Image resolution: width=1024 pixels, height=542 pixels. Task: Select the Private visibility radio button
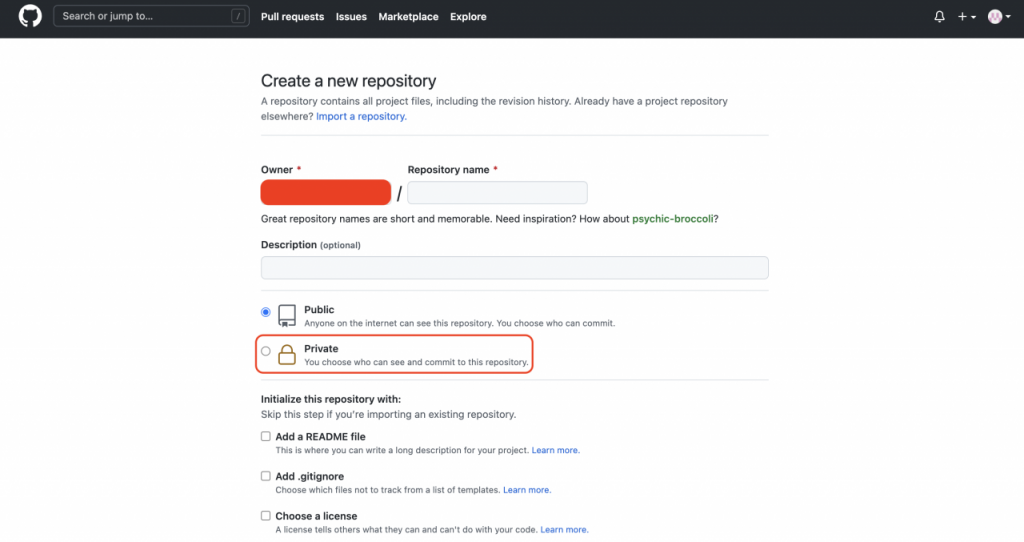coord(266,351)
